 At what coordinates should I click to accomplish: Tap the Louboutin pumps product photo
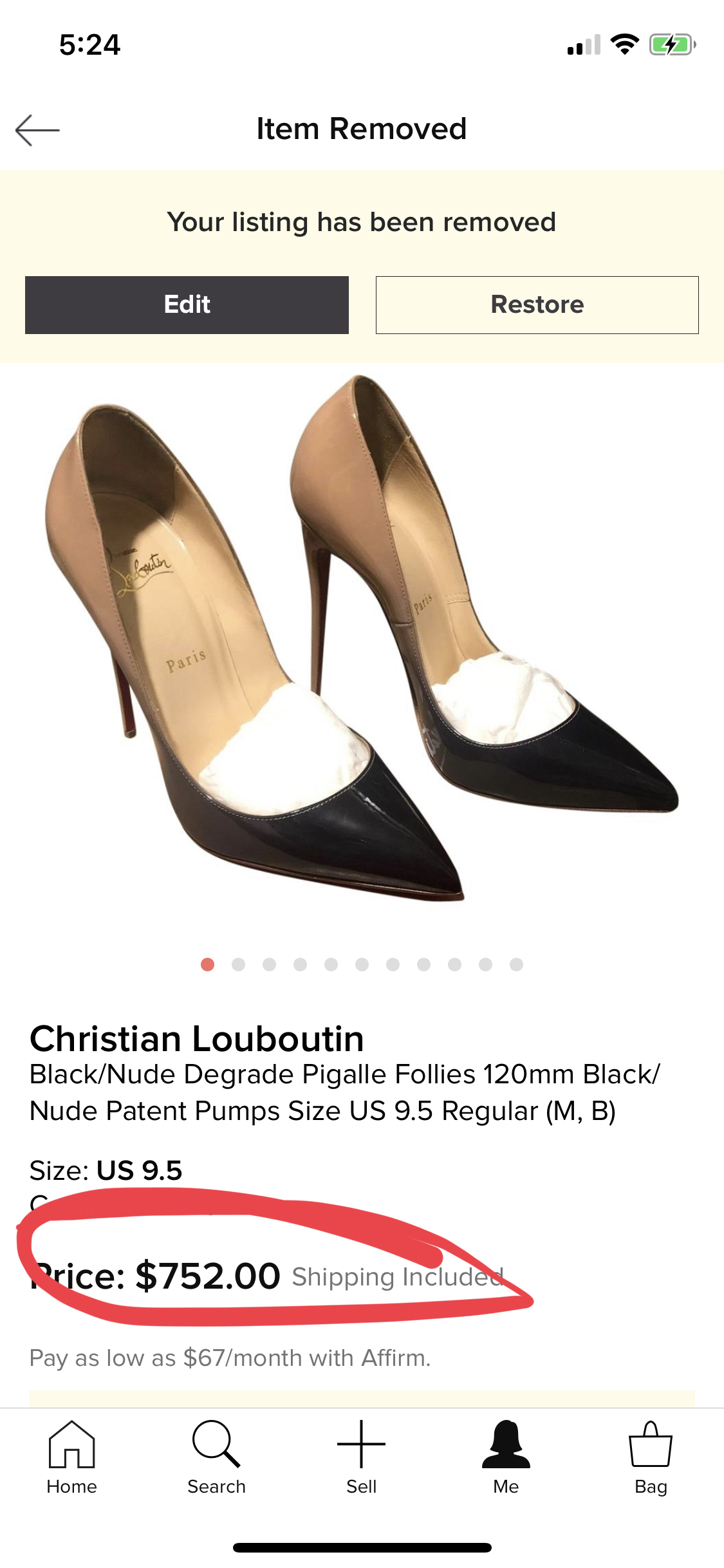click(362, 637)
